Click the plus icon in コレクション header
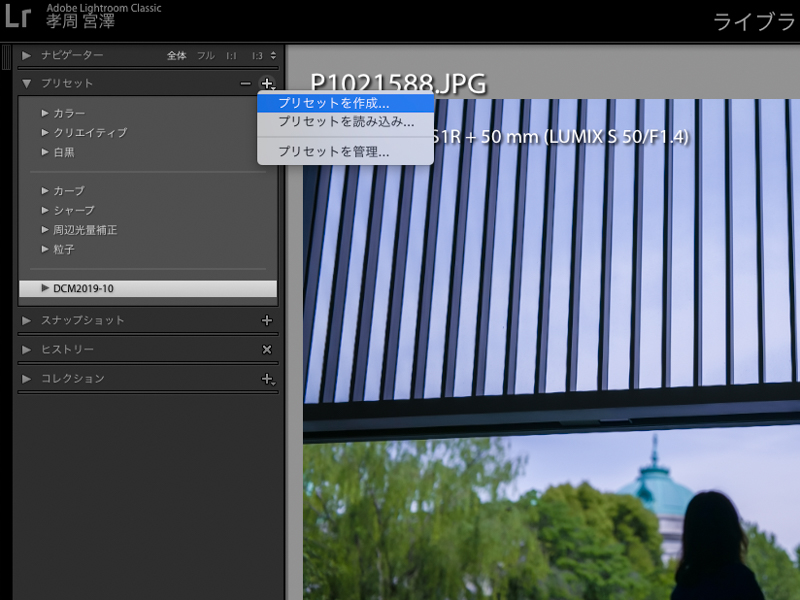This screenshot has height=600, width=800. click(x=267, y=379)
